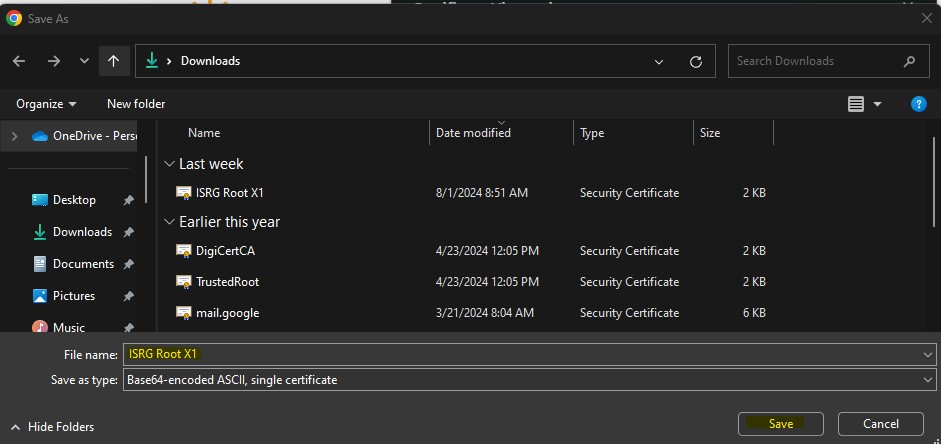Image resolution: width=941 pixels, height=444 pixels.
Task: Go up one folder level
Action: pyautogui.click(x=114, y=61)
